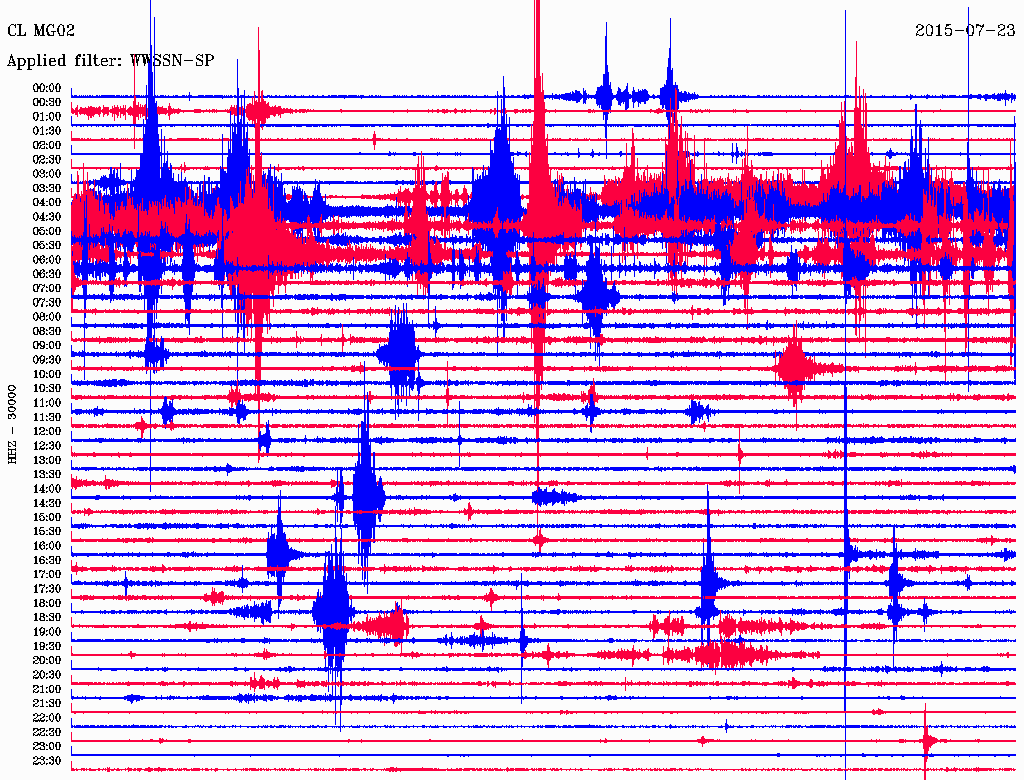Select the 21:30 time label
Screen dimensions: 1024x780
pyautogui.click(x=47, y=704)
